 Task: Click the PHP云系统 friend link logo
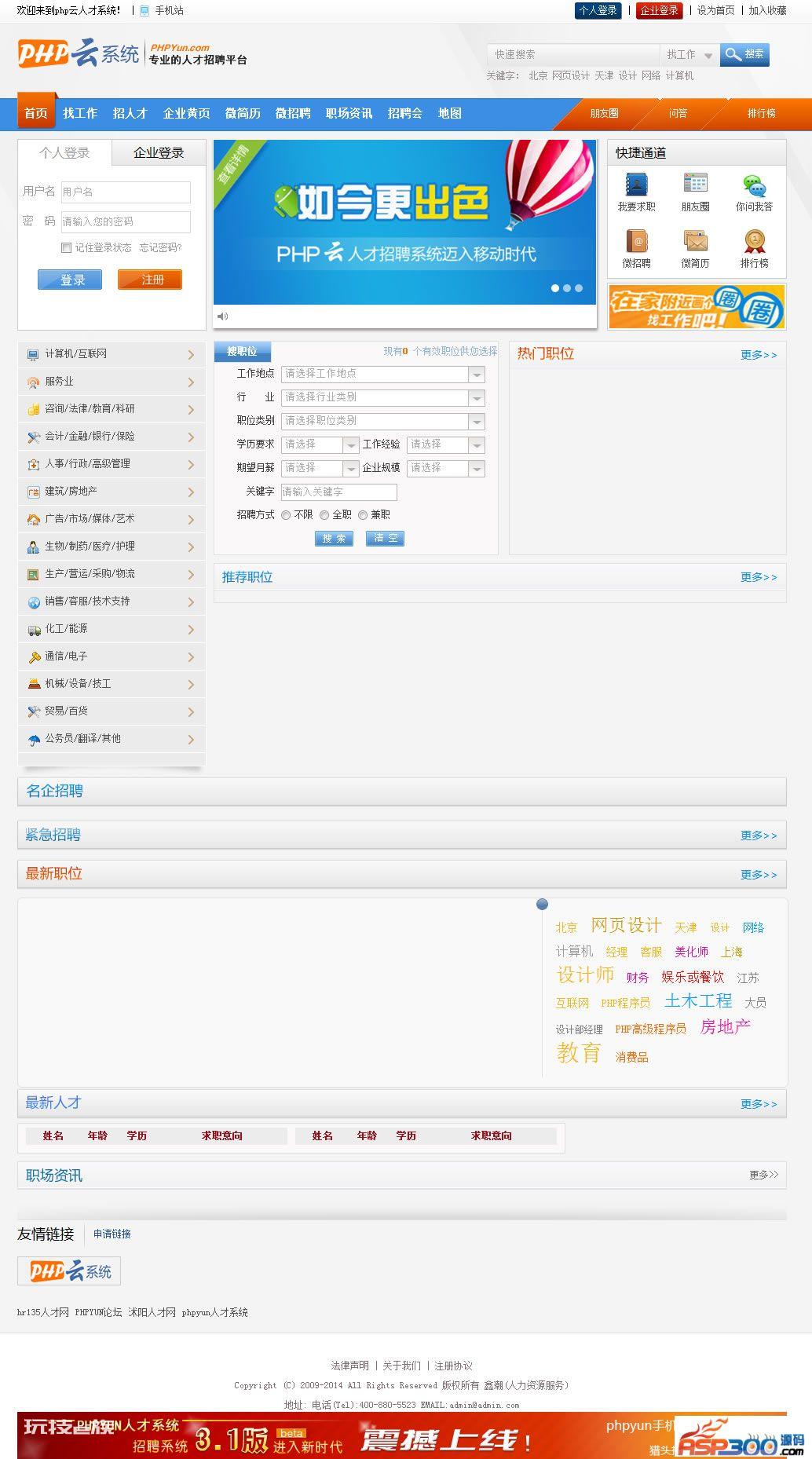[x=69, y=1271]
